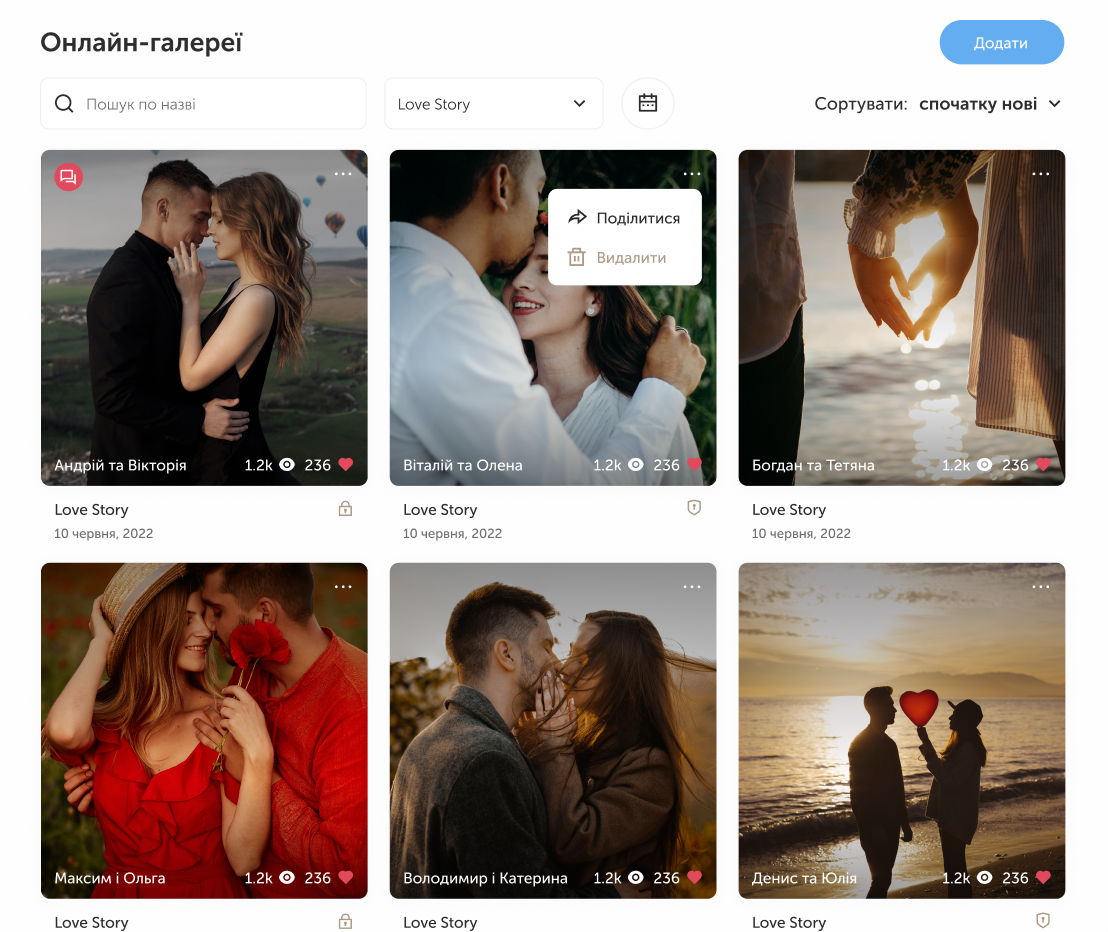Click the 'Пошук по назві' search field

click(215, 104)
